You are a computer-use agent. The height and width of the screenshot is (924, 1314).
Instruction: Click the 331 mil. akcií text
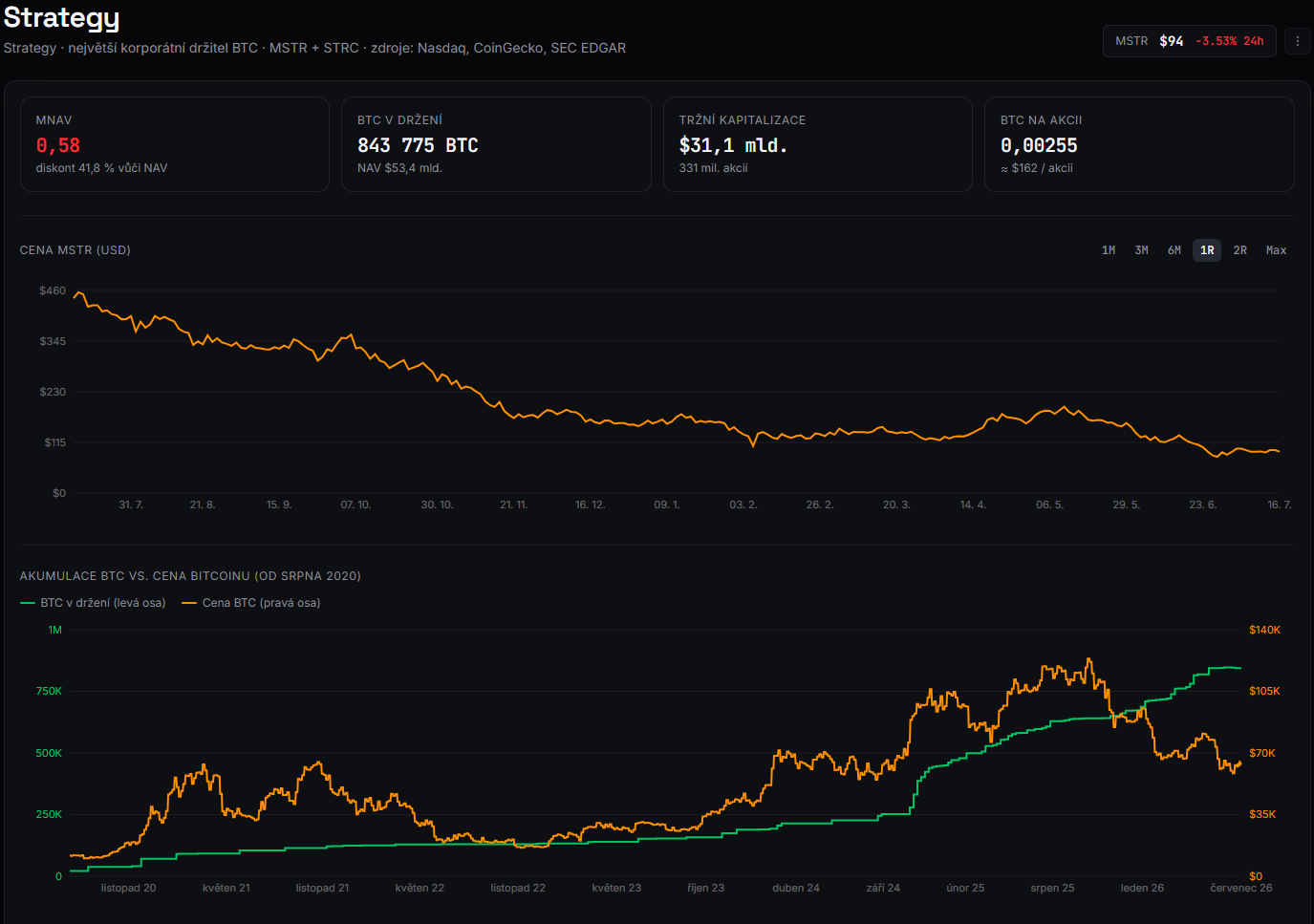(x=713, y=168)
